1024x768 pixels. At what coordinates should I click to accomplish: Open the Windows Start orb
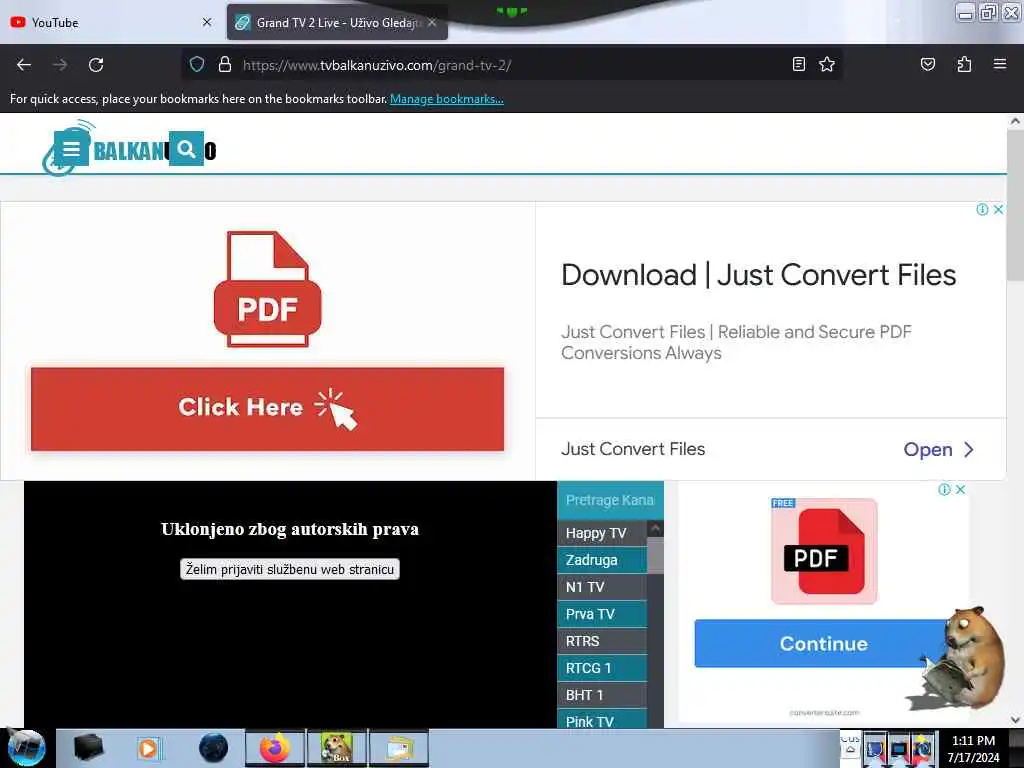click(26, 747)
